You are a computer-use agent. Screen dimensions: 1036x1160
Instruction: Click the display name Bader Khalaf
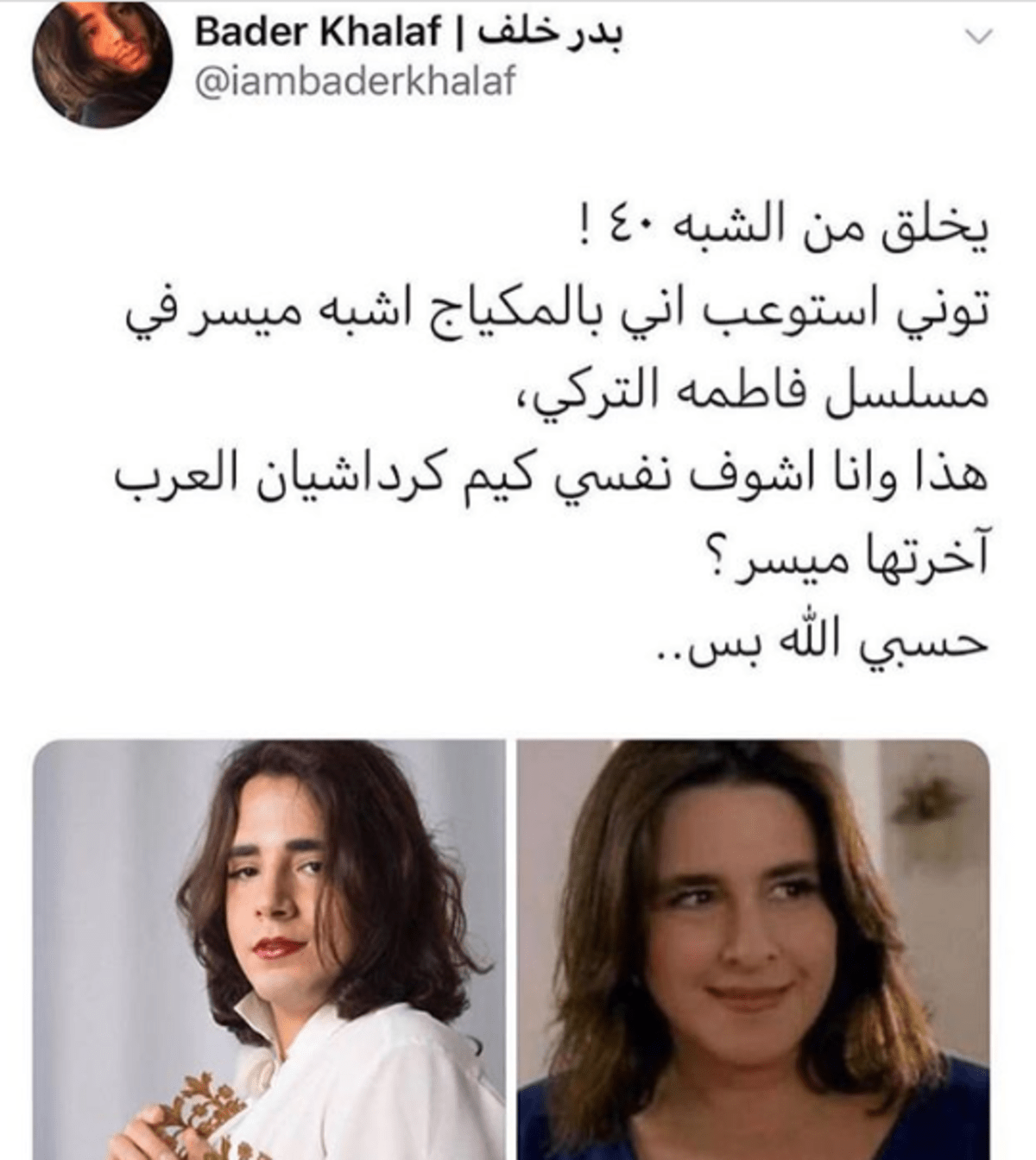pyautogui.click(x=318, y=32)
